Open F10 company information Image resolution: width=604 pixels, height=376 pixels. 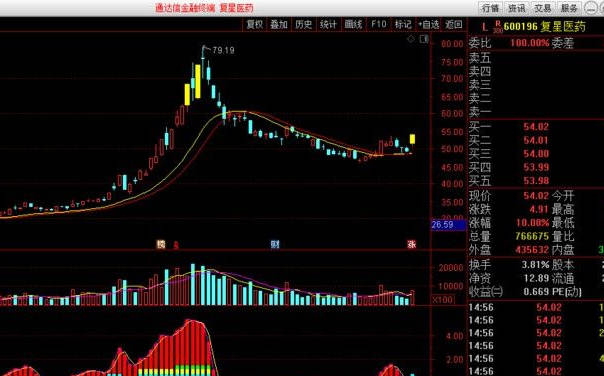click(x=378, y=25)
